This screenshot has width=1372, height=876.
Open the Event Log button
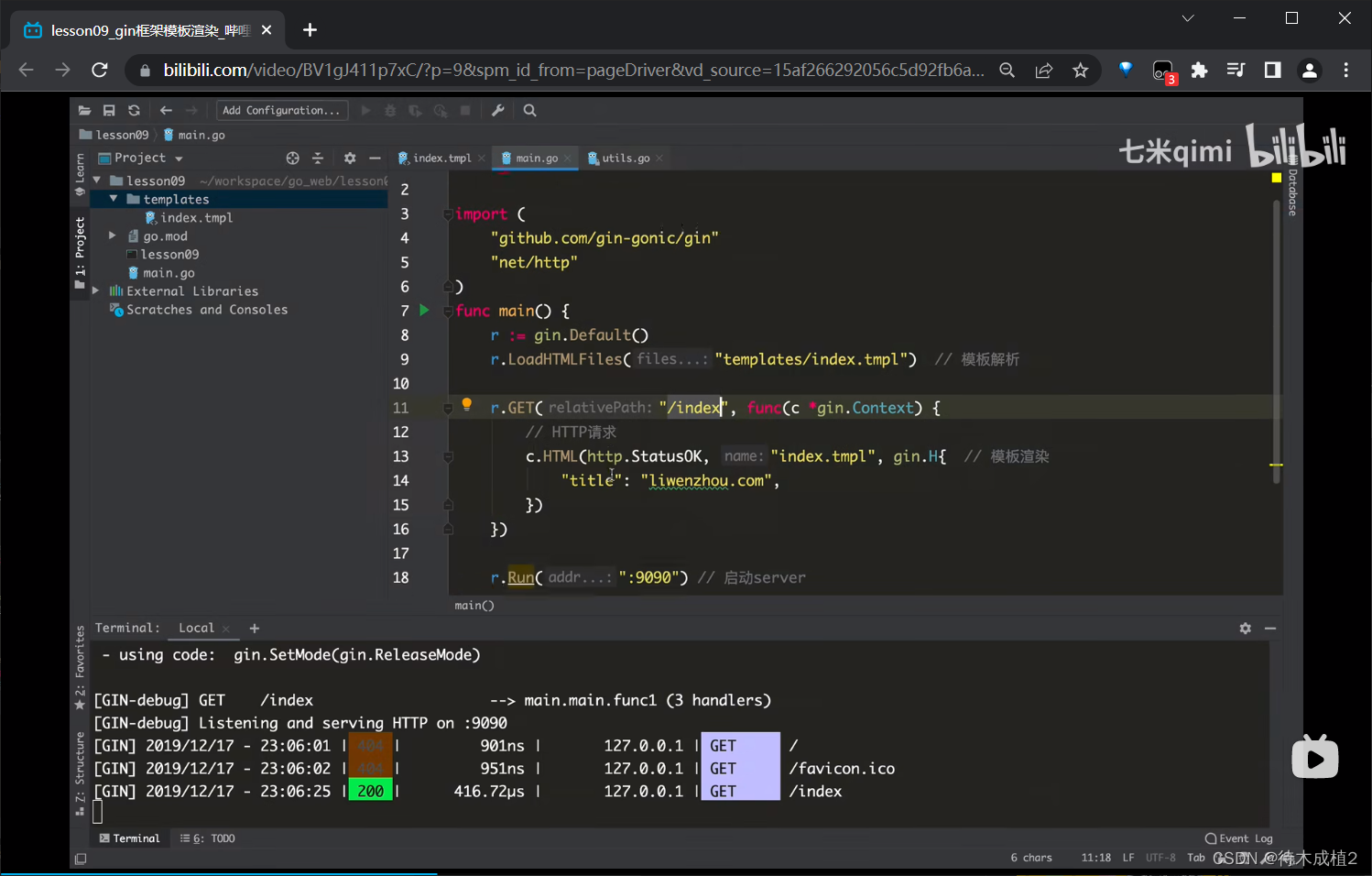pos(1239,838)
